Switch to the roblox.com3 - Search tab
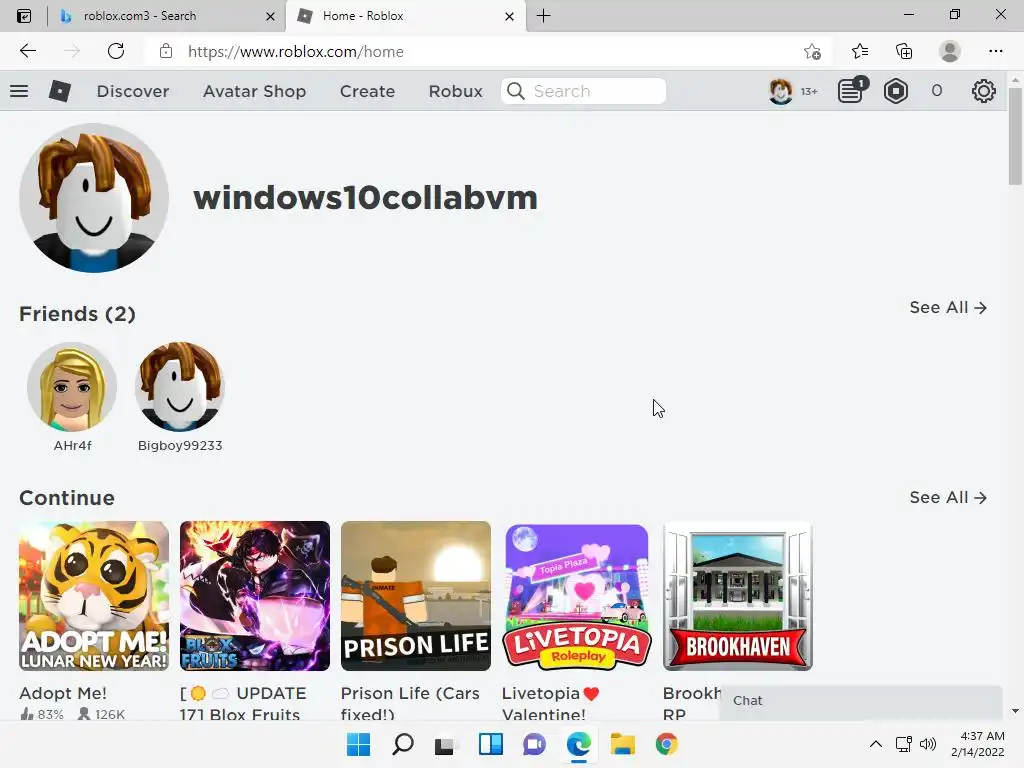The height and width of the screenshot is (768, 1024). tap(167, 16)
